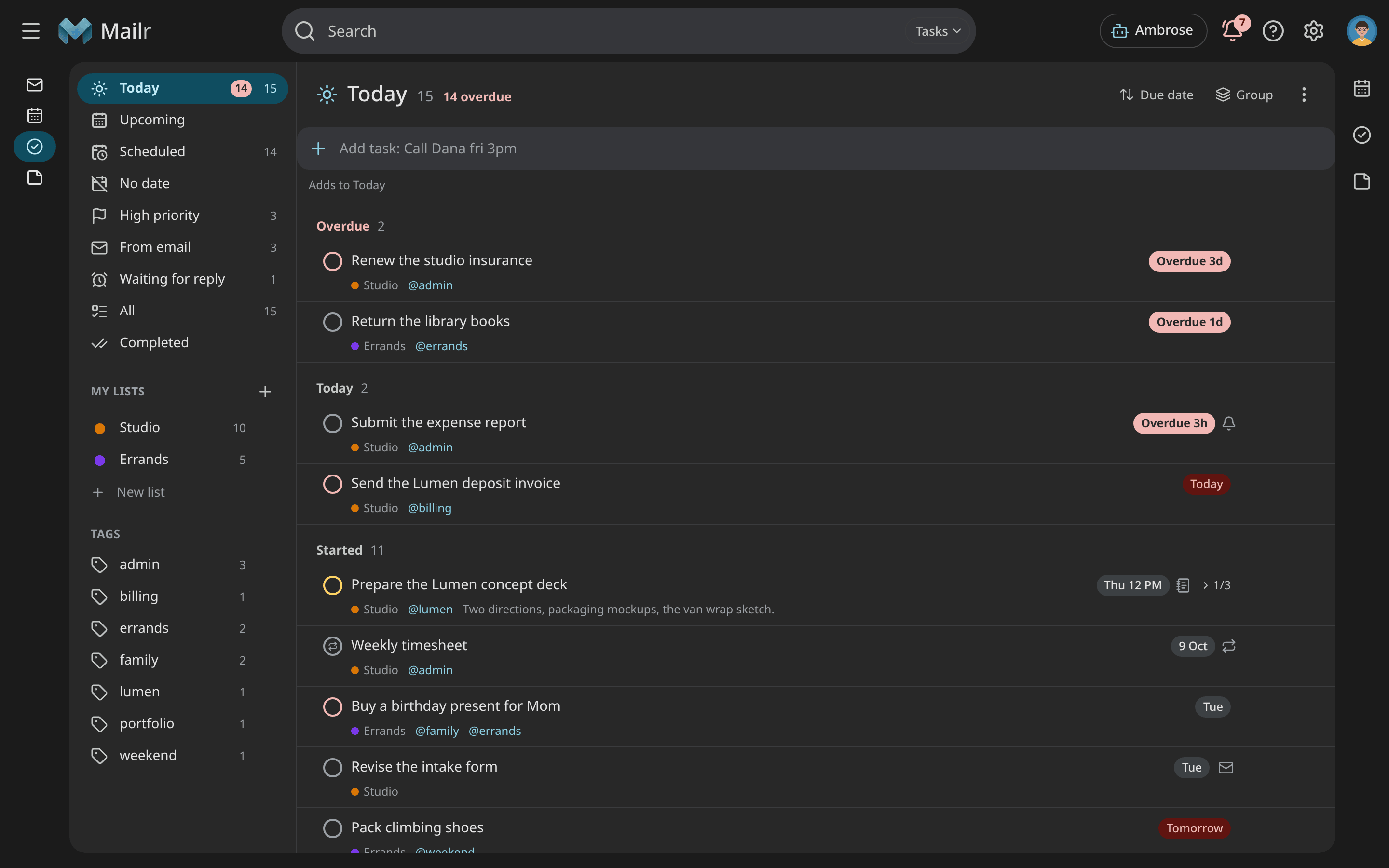This screenshot has width=1389, height=868.
Task: Open the Ambrose assistant button
Action: click(1153, 31)
